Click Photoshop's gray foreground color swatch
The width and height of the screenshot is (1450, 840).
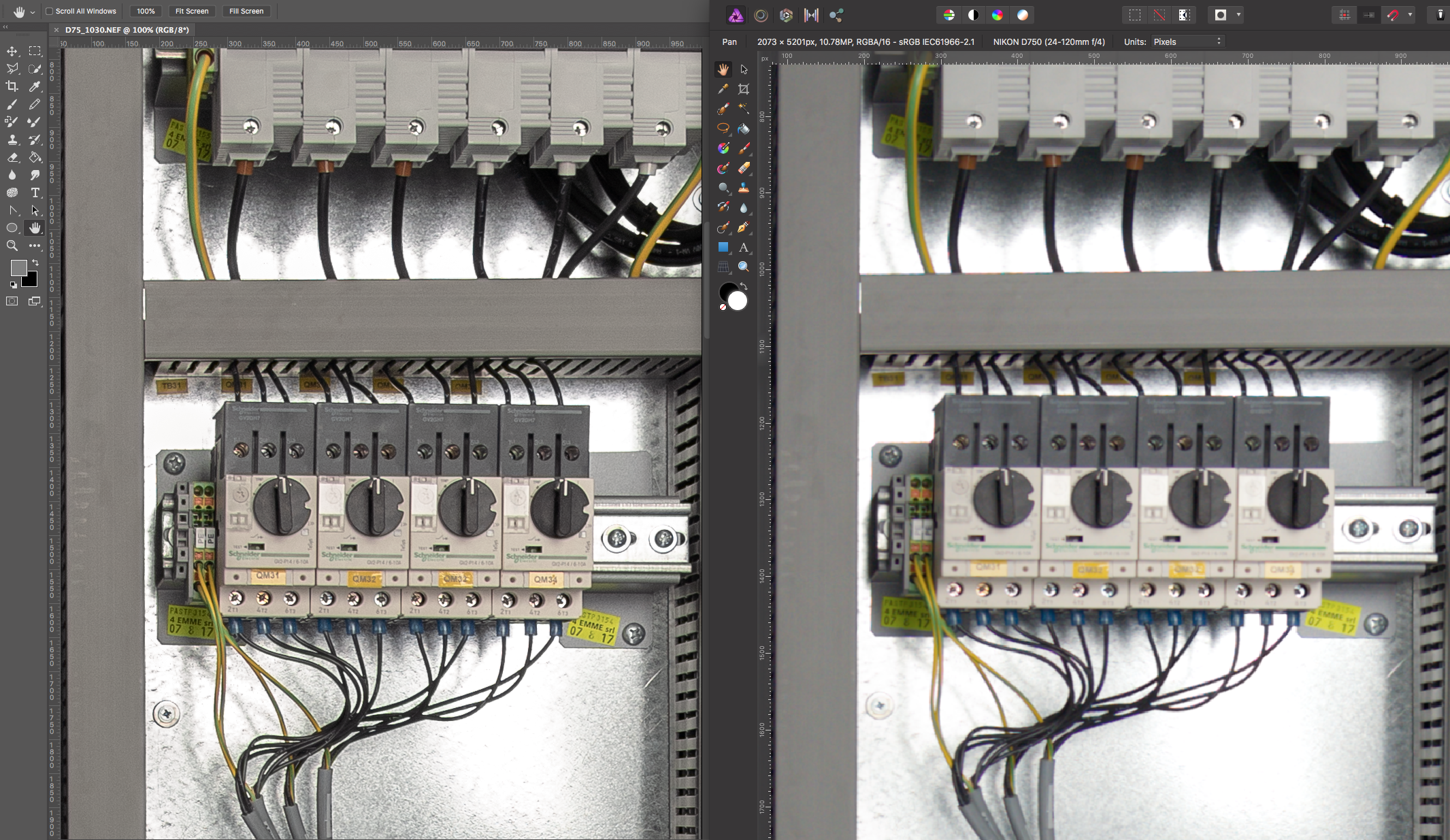18,267
